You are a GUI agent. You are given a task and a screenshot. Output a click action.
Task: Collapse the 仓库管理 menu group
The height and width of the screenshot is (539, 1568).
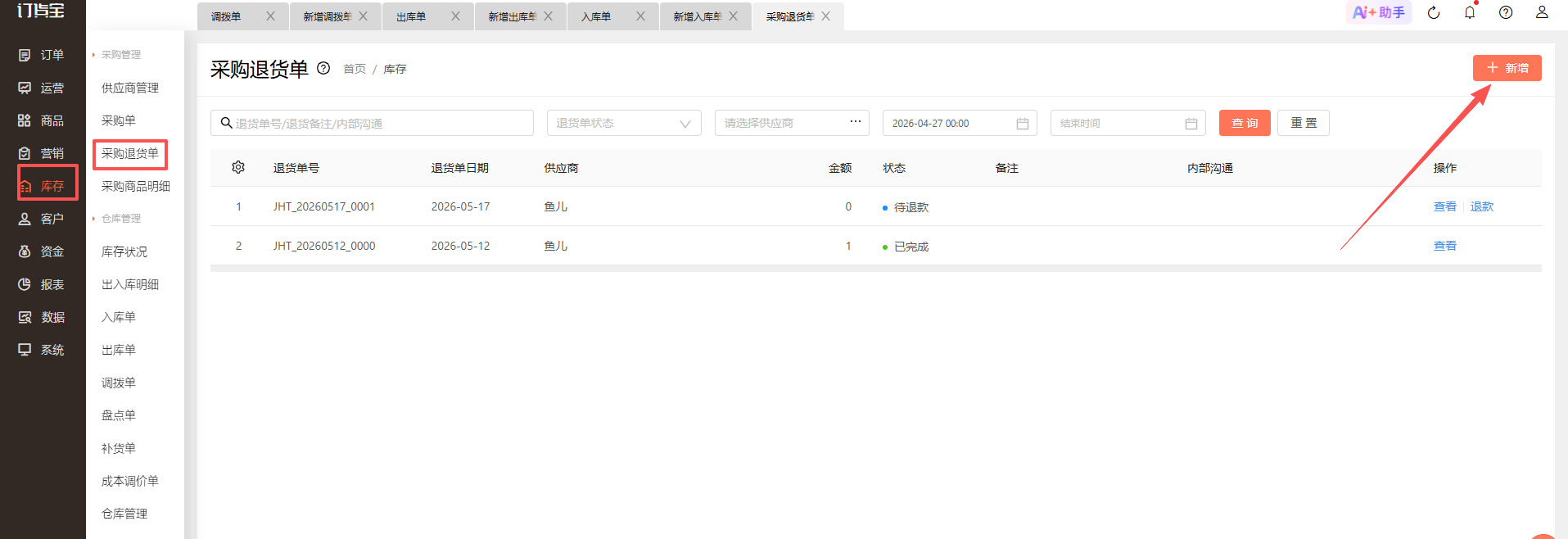pos(117,219)
